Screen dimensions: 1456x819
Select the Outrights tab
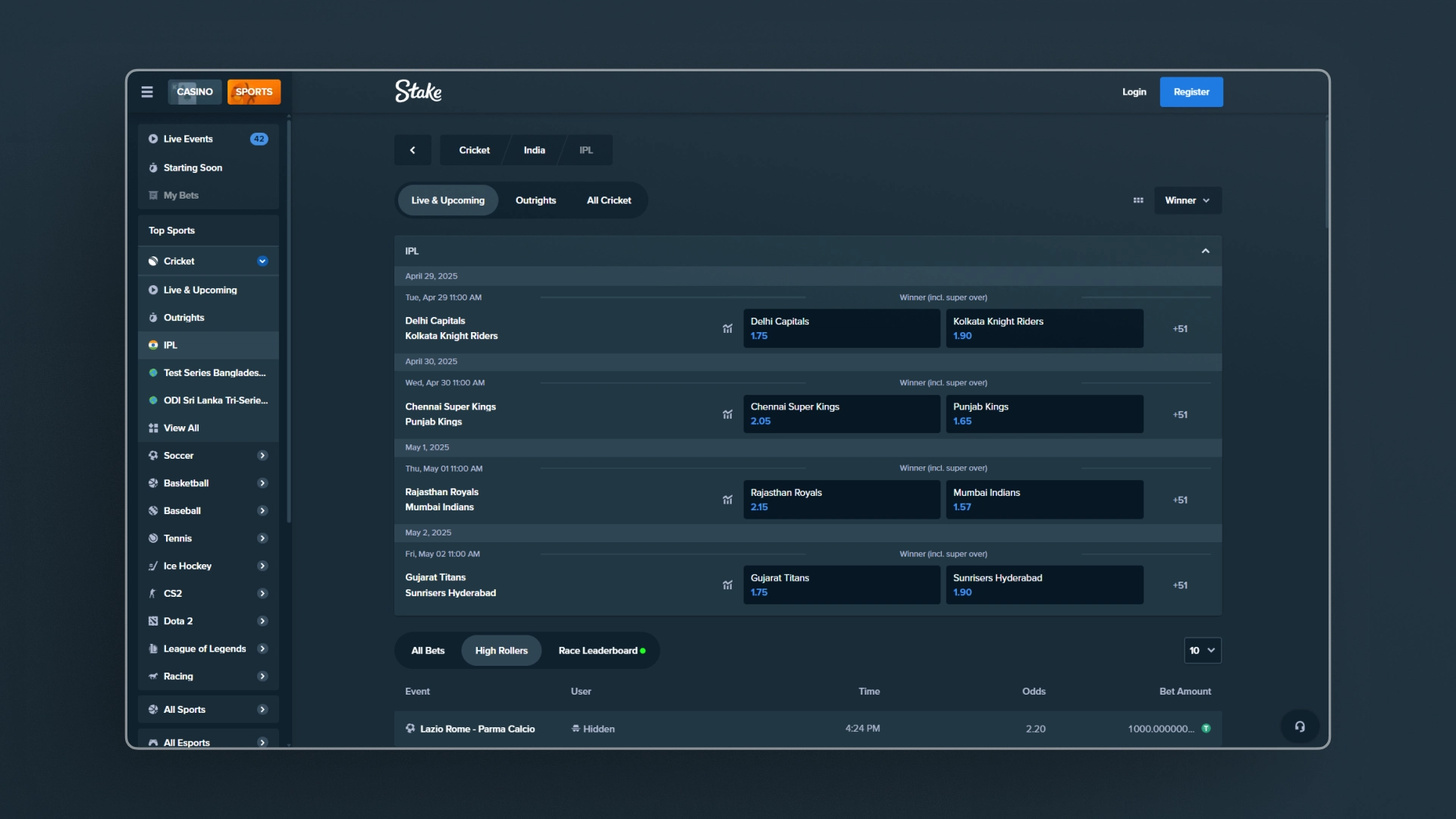click(535, 200)
